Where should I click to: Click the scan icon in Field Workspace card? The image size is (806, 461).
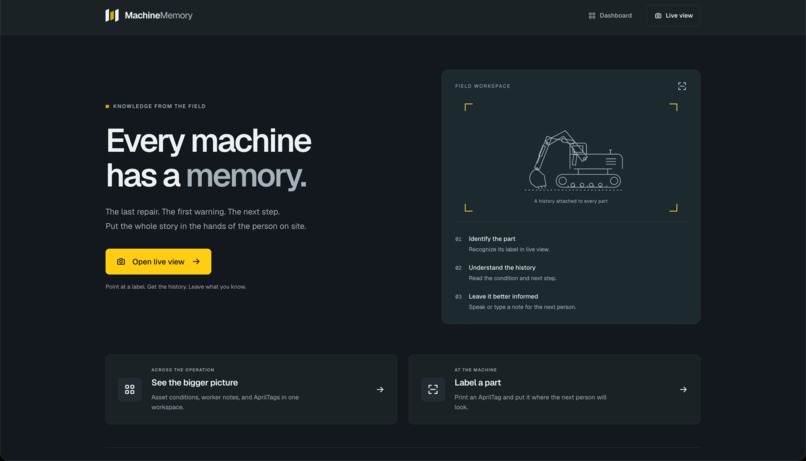tap(682, 86)
